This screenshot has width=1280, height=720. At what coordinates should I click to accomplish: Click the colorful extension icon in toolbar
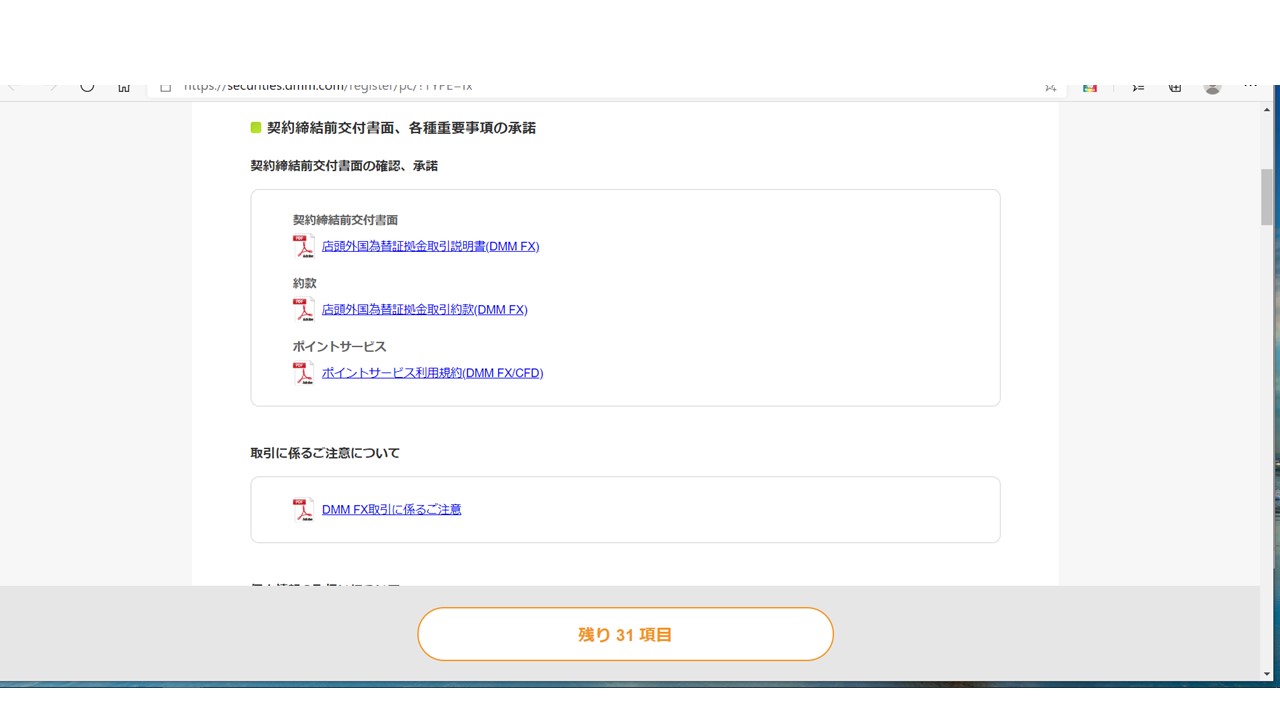1090,88
